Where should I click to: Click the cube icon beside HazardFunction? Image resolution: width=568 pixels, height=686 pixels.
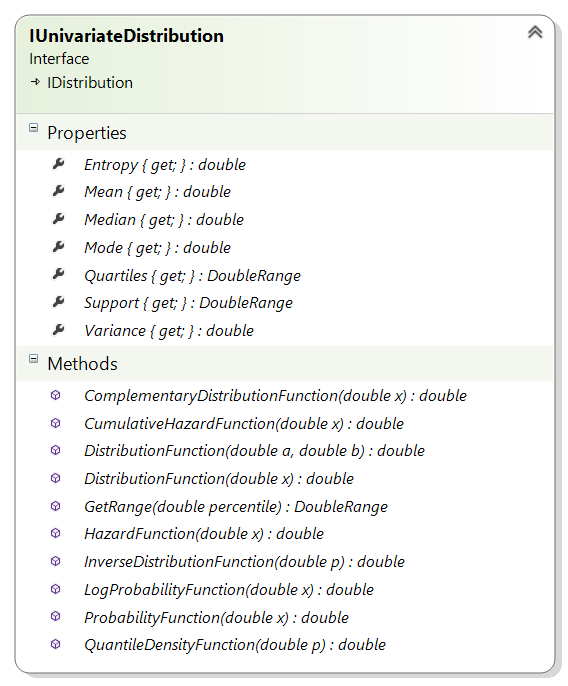tap(56, 533)
